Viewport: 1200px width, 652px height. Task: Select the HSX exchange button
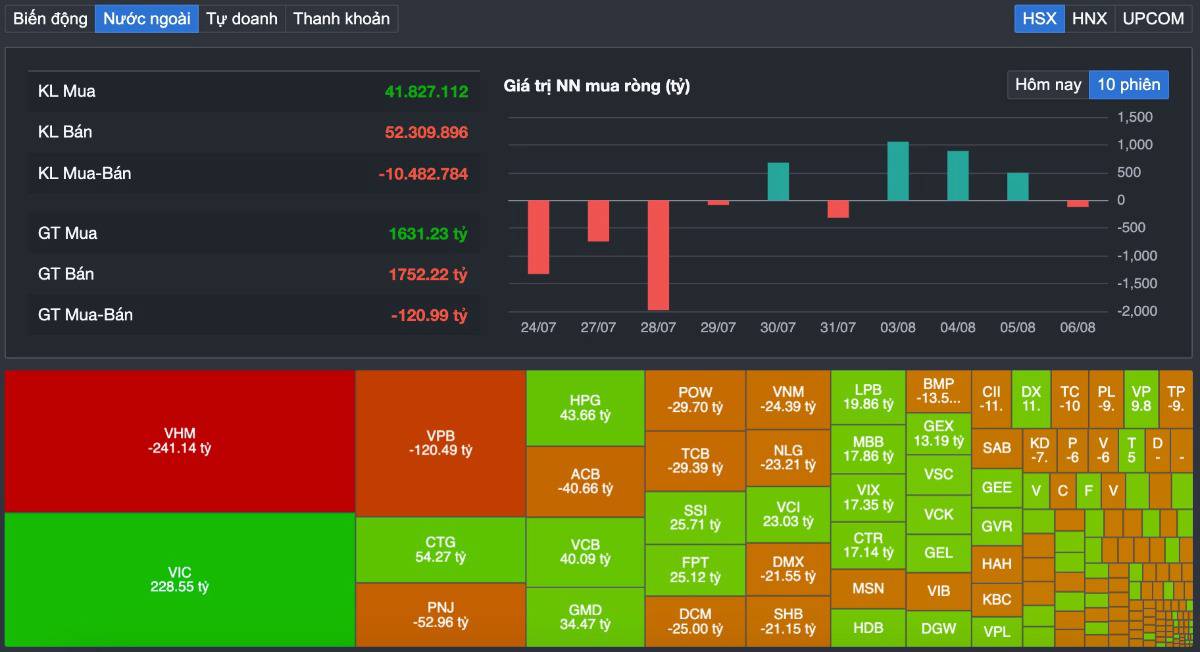coord(1039,18)
